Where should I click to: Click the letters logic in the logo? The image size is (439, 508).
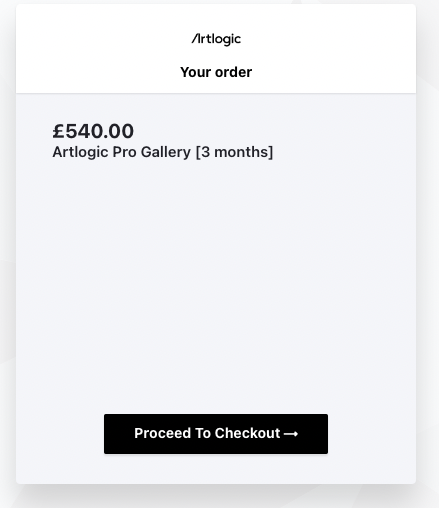click(x=226, y=40)
